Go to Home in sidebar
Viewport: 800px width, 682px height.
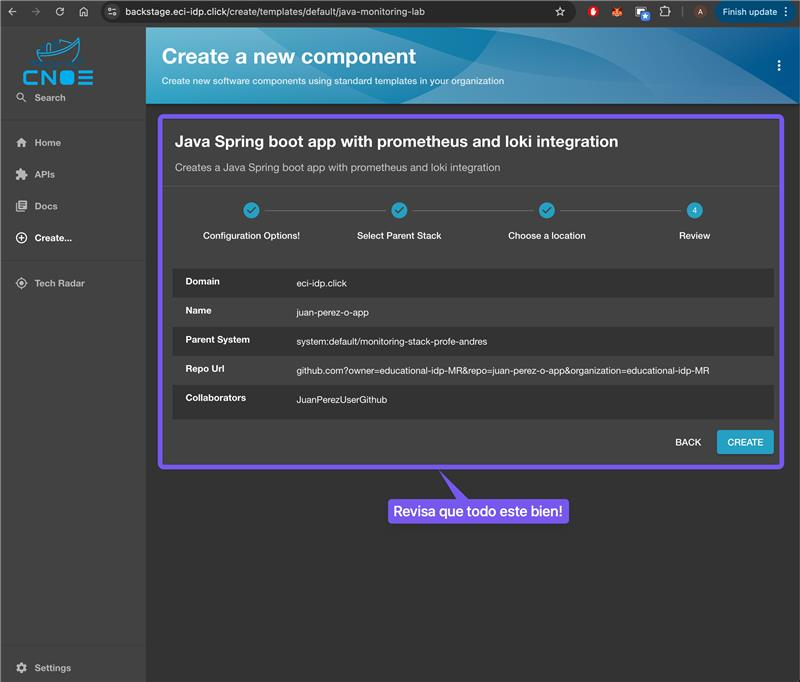(x=38, y=143)
